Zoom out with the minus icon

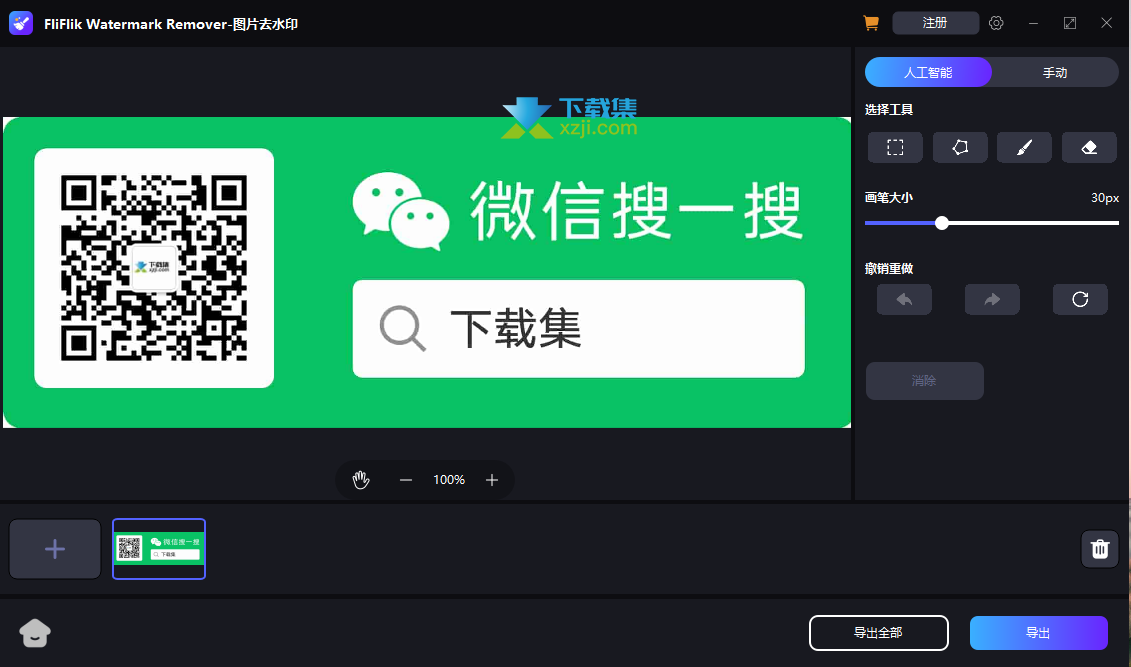406,480
